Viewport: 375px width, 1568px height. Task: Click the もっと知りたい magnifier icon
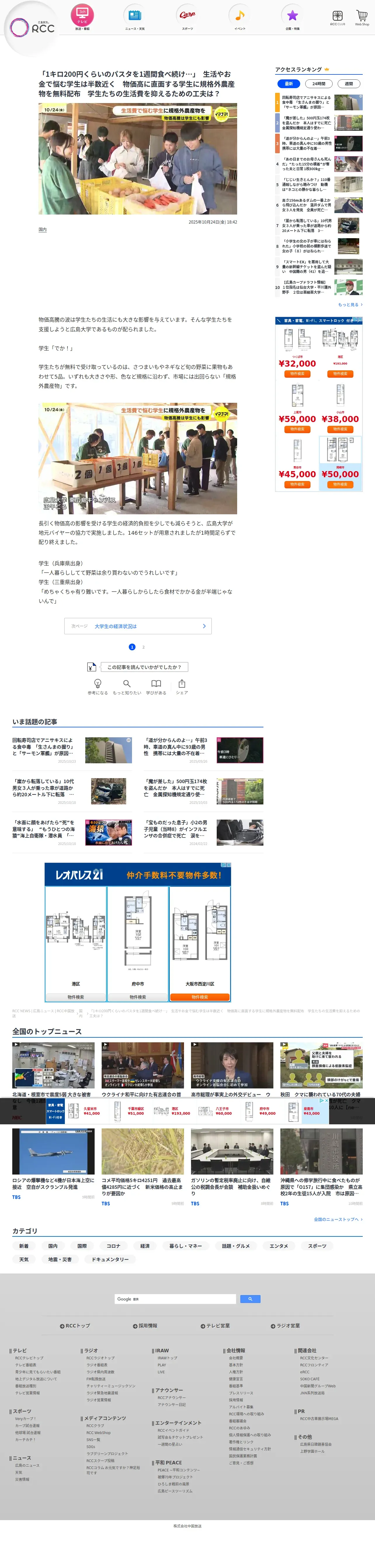click(127, 684)
